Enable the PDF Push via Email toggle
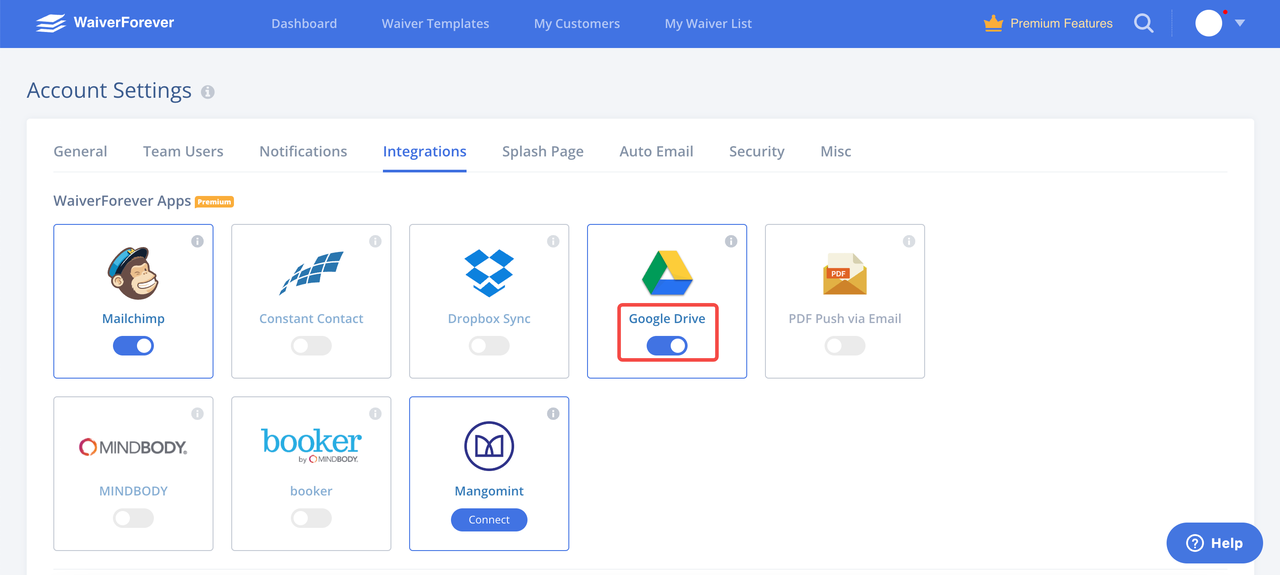Viewport: 1280px width, 575px height. [845, 346]
